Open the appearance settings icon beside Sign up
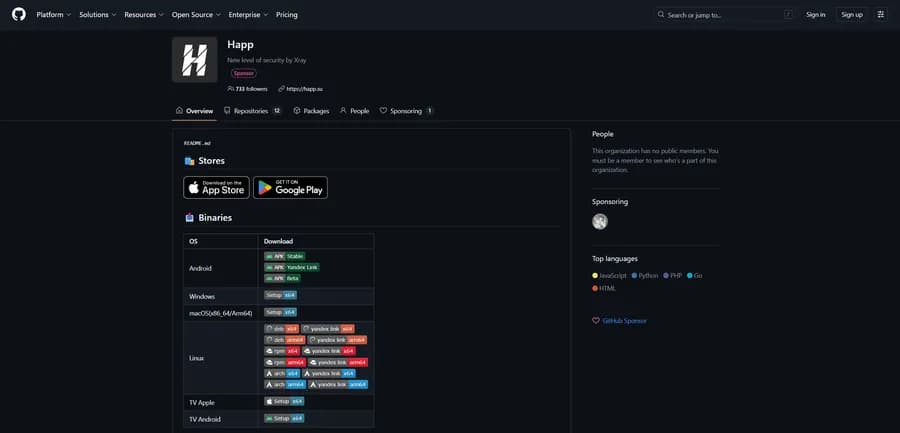 point(881,14)
